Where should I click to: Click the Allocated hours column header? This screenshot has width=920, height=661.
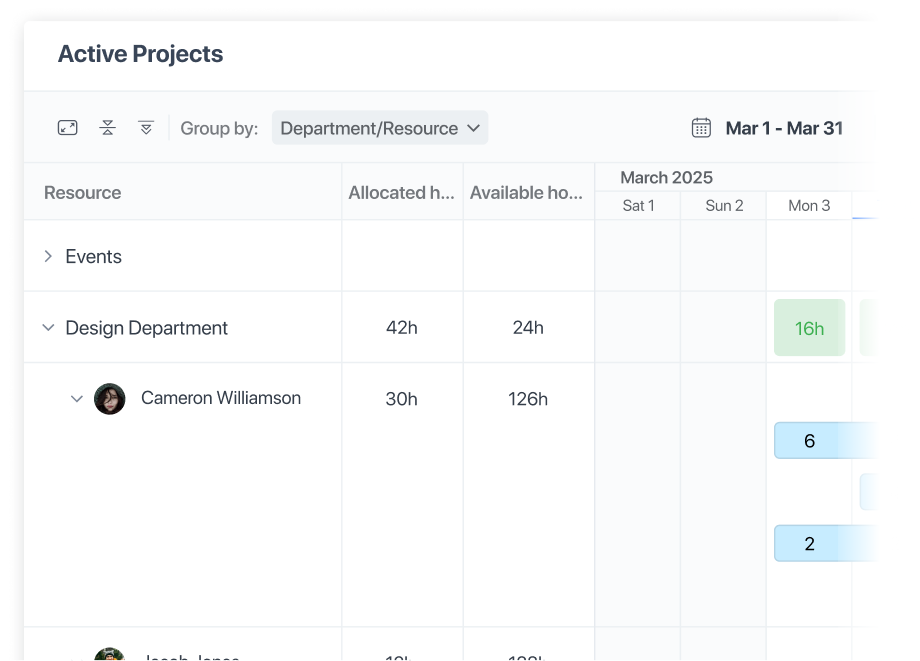point(401,193)
